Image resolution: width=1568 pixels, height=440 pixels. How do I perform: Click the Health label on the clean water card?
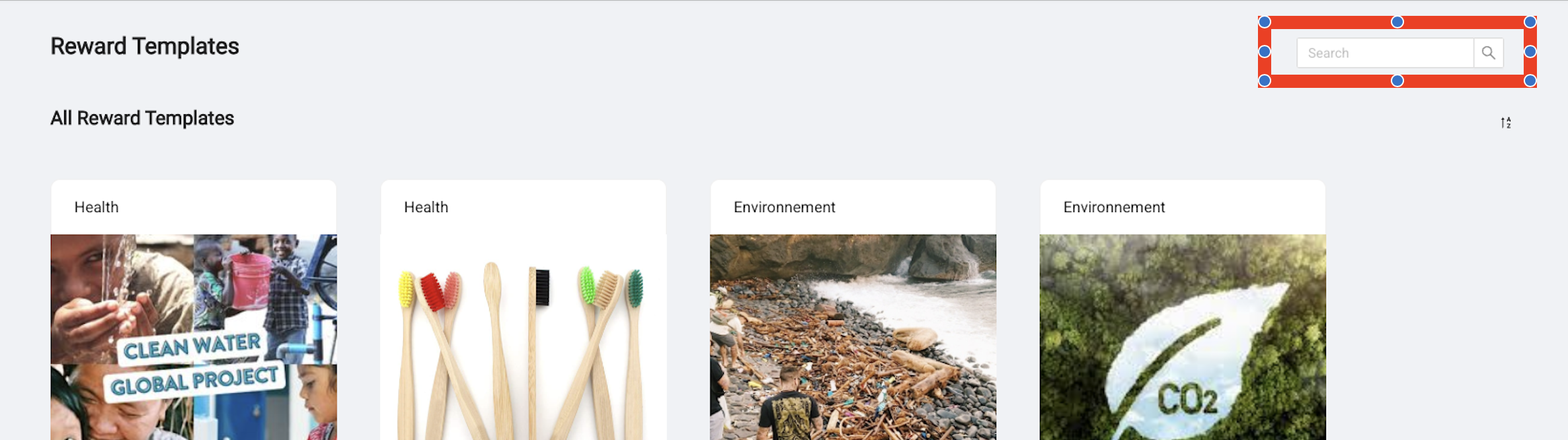pyautogui.click(x=97, y=207)
